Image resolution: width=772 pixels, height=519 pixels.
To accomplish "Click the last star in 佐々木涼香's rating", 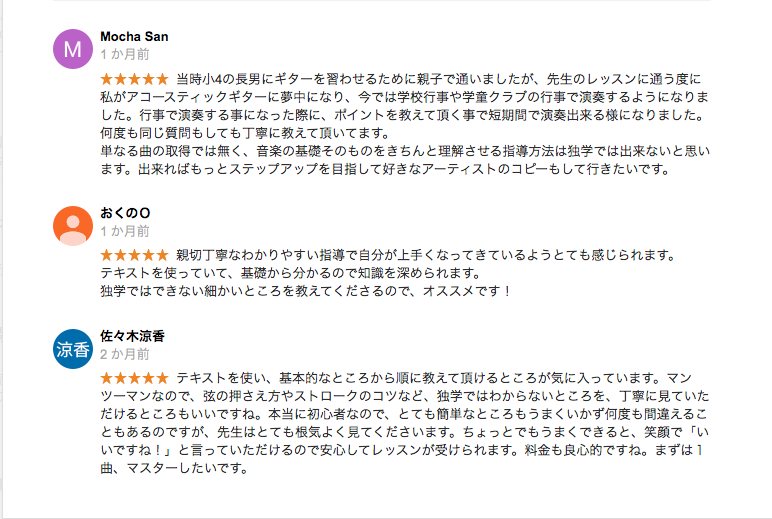I will click(x=163, y=379).
